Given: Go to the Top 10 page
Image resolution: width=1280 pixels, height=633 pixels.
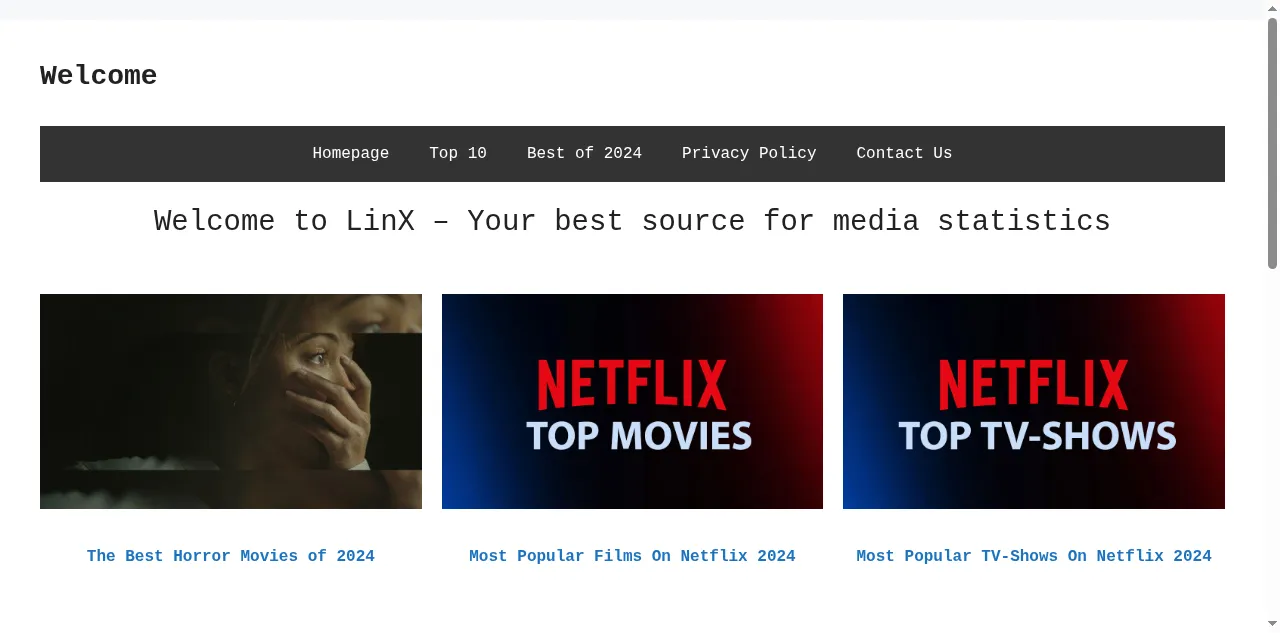Looking at the screenshot, I should point(458,153).
